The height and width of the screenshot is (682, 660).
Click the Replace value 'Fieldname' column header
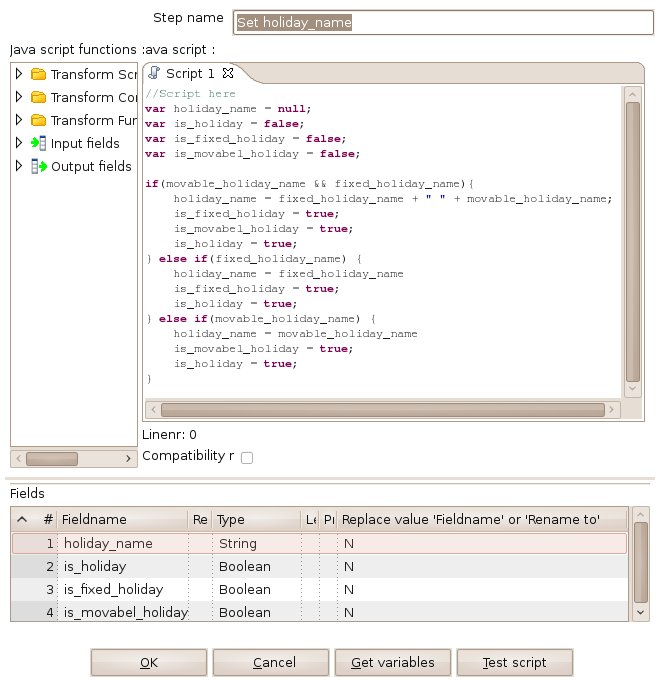tap(482, 519)
